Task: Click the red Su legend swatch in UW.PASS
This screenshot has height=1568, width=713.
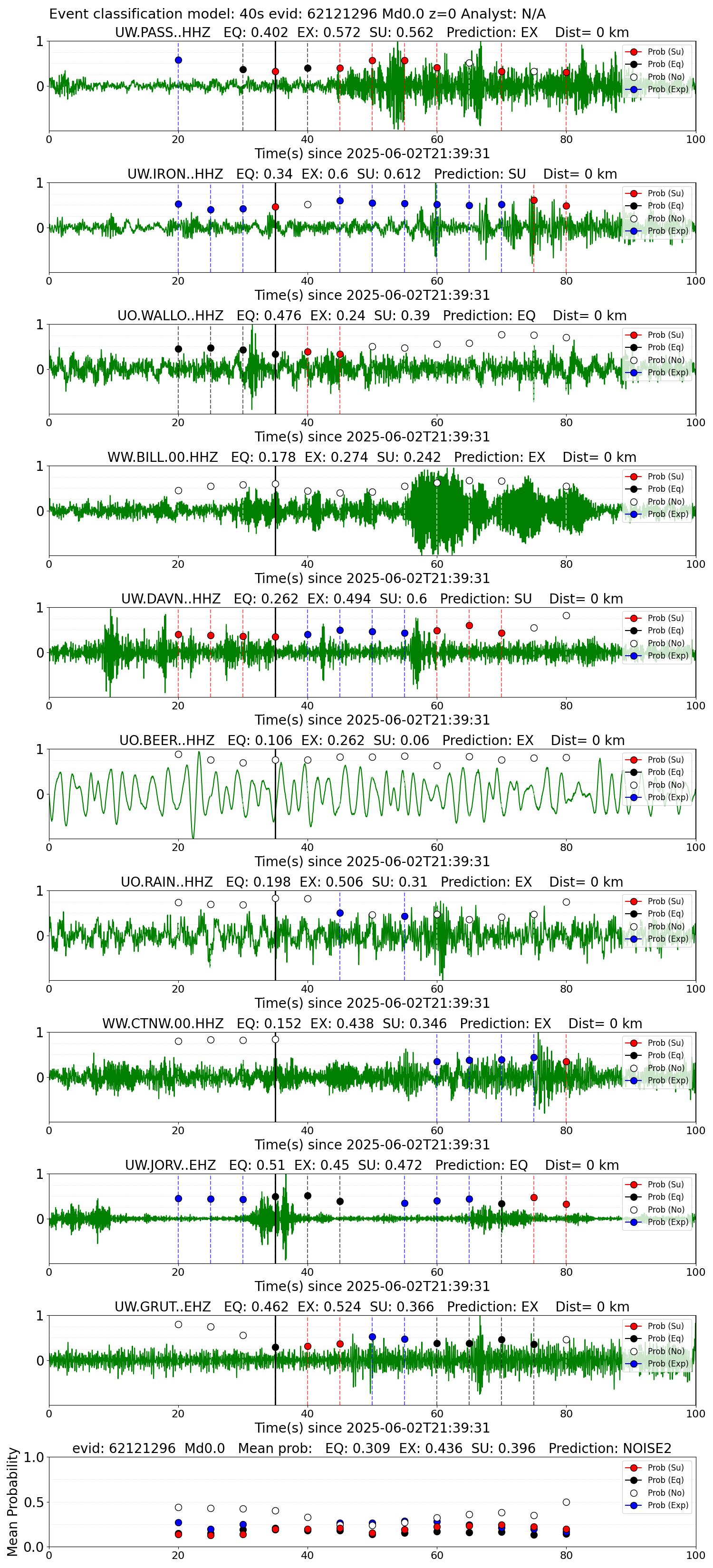Action: pos(634,52)
